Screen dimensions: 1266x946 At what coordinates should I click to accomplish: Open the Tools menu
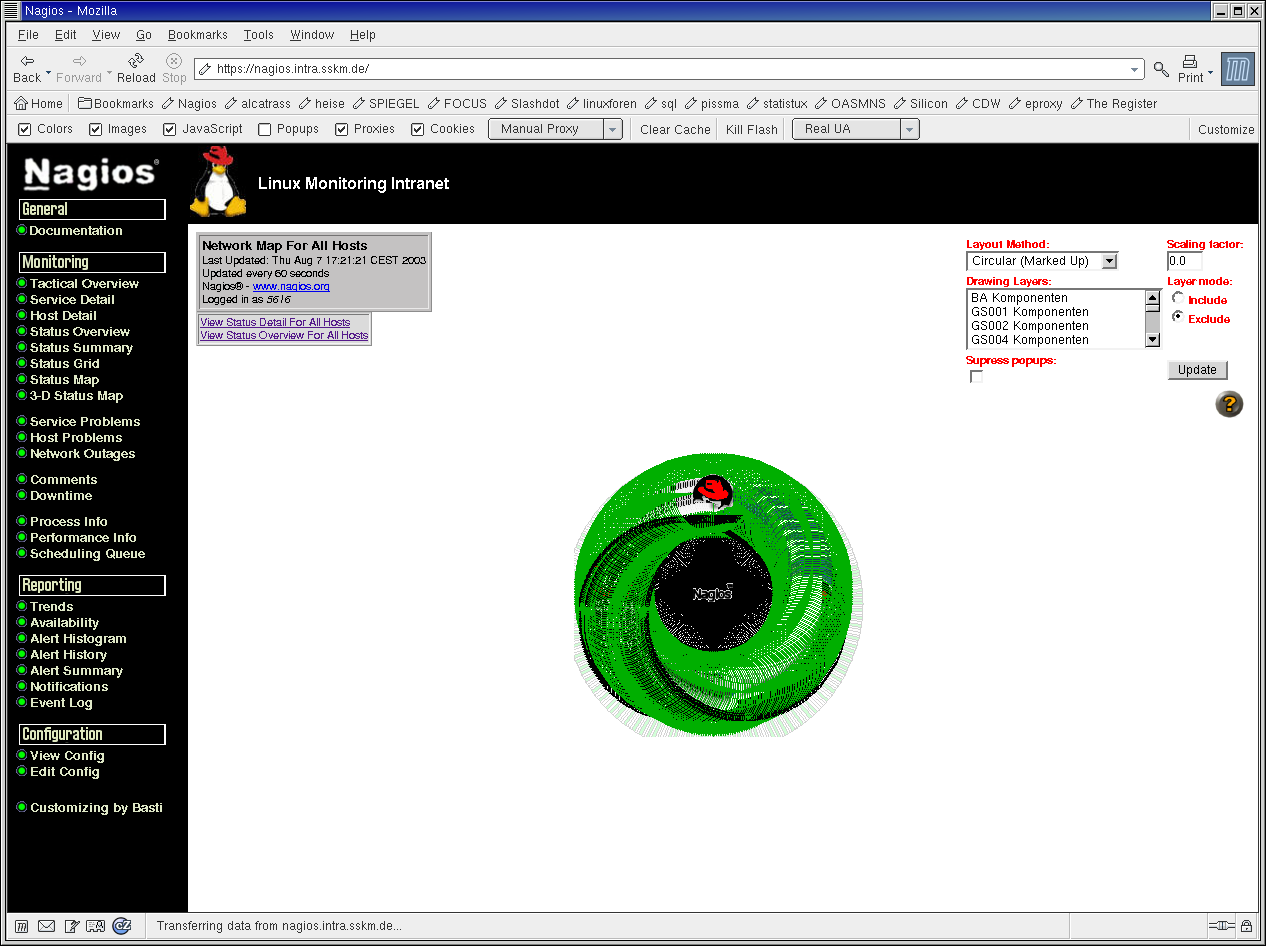pos(259,35)
